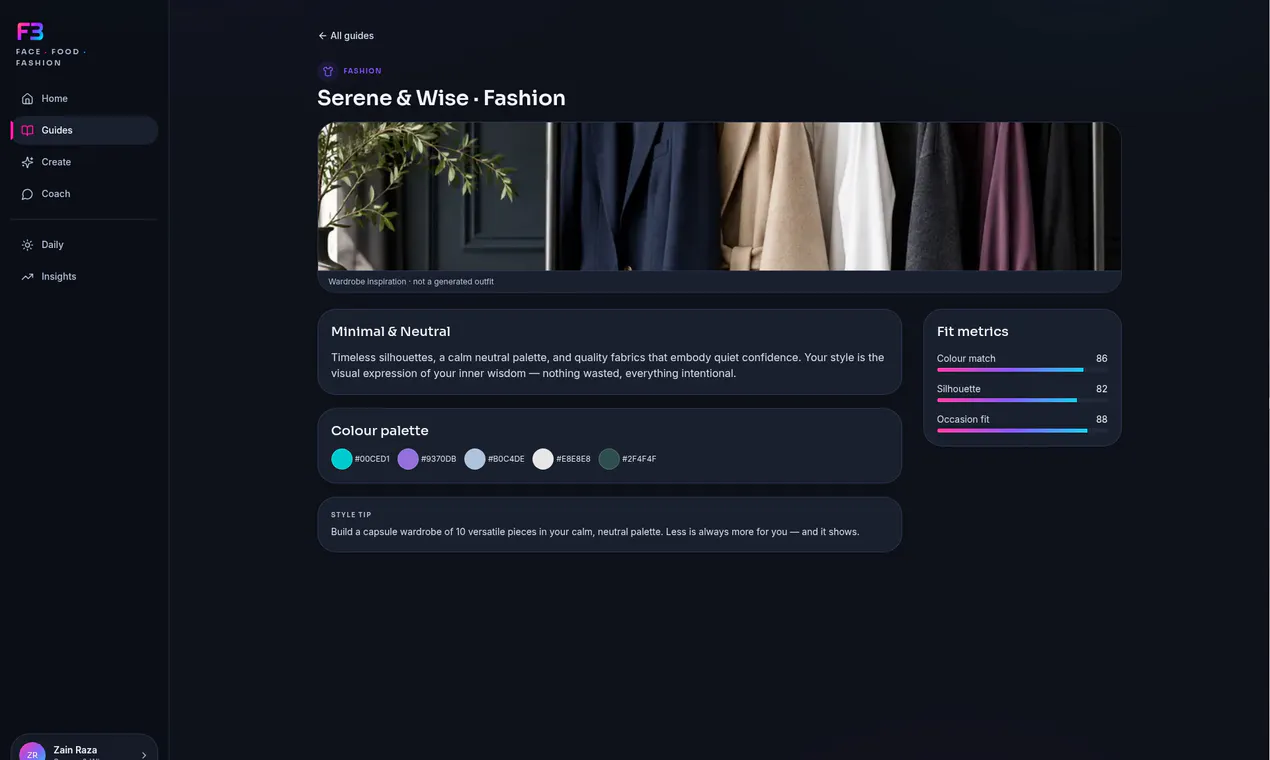
Task: Click the Home house icon
Action: pos(27,99)
